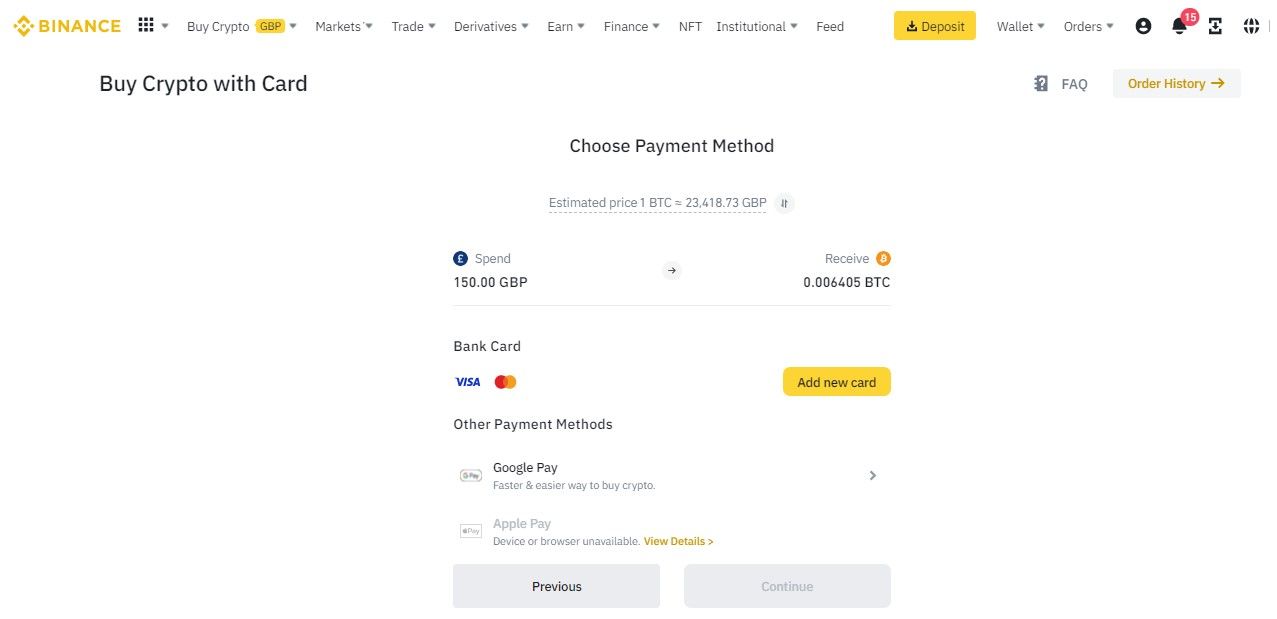Open Order History
The height and width of the screenshot is (619, 1277).
click(1176, 84)
